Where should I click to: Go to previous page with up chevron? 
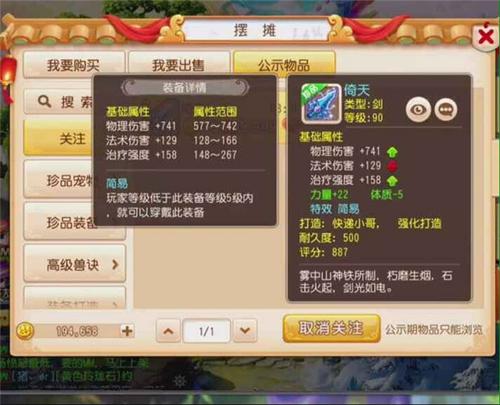tap(168, 331)
